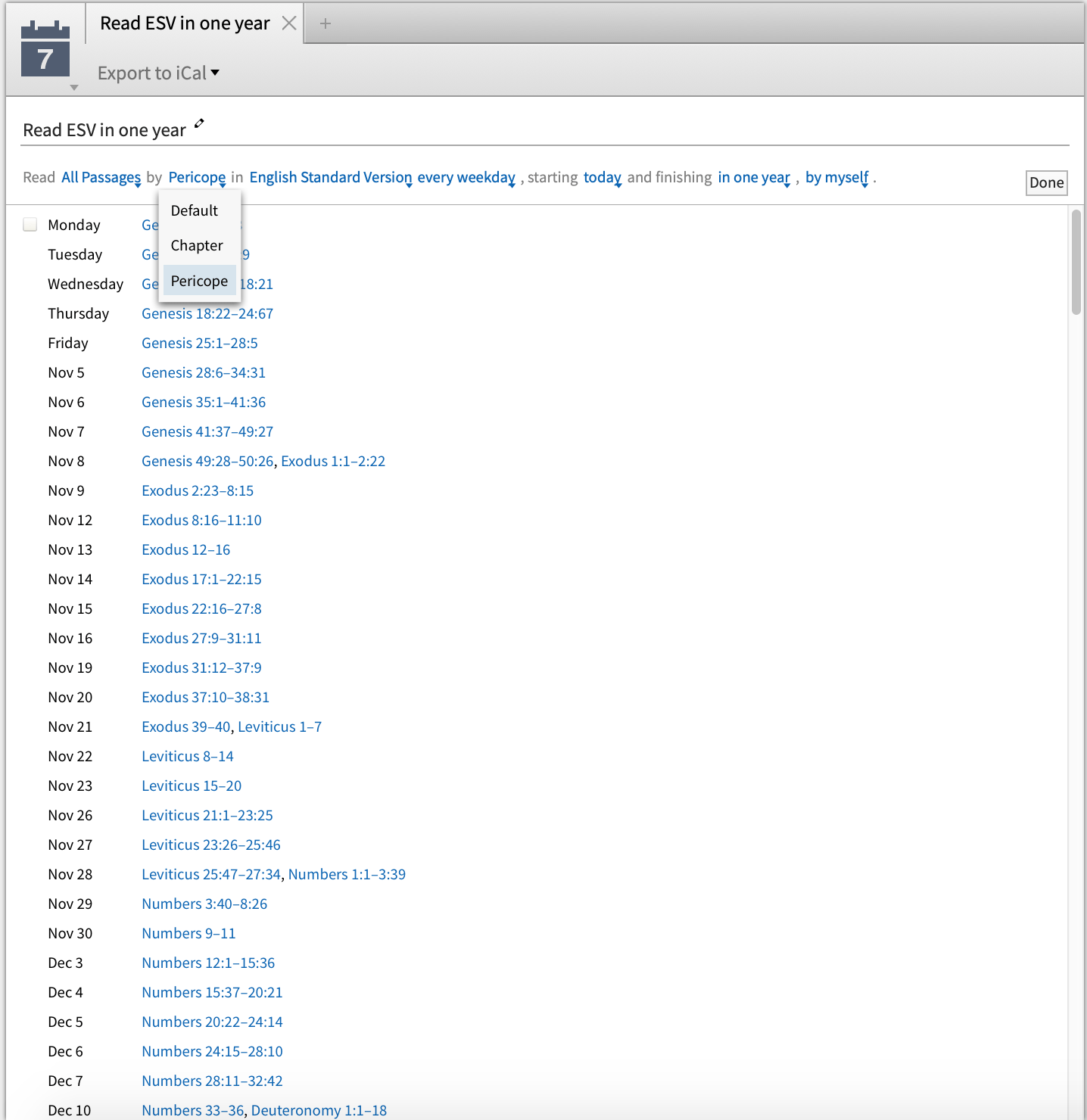Select Default from the division menu
This screenshot has width=1087, height=1120.
click(200, 210)
